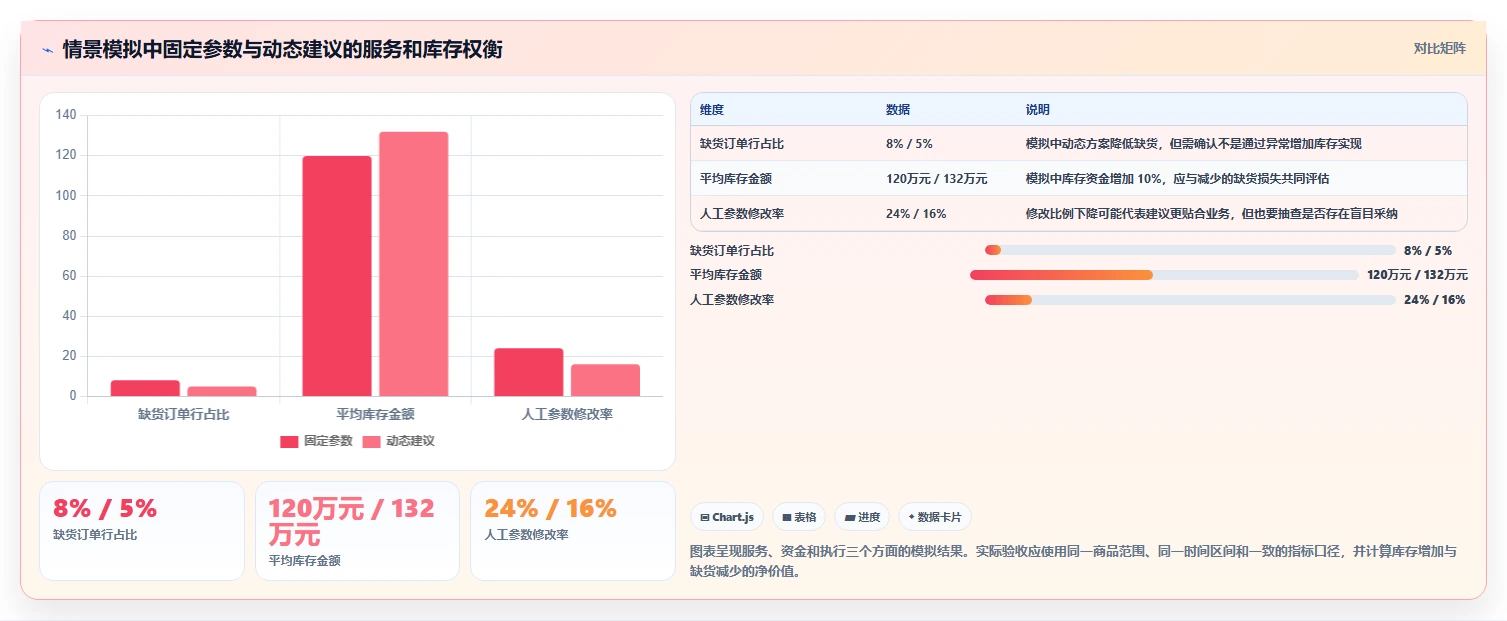
Task: Toggle the 动态建议 legend entry in chart
Action: tap(398, 441)
